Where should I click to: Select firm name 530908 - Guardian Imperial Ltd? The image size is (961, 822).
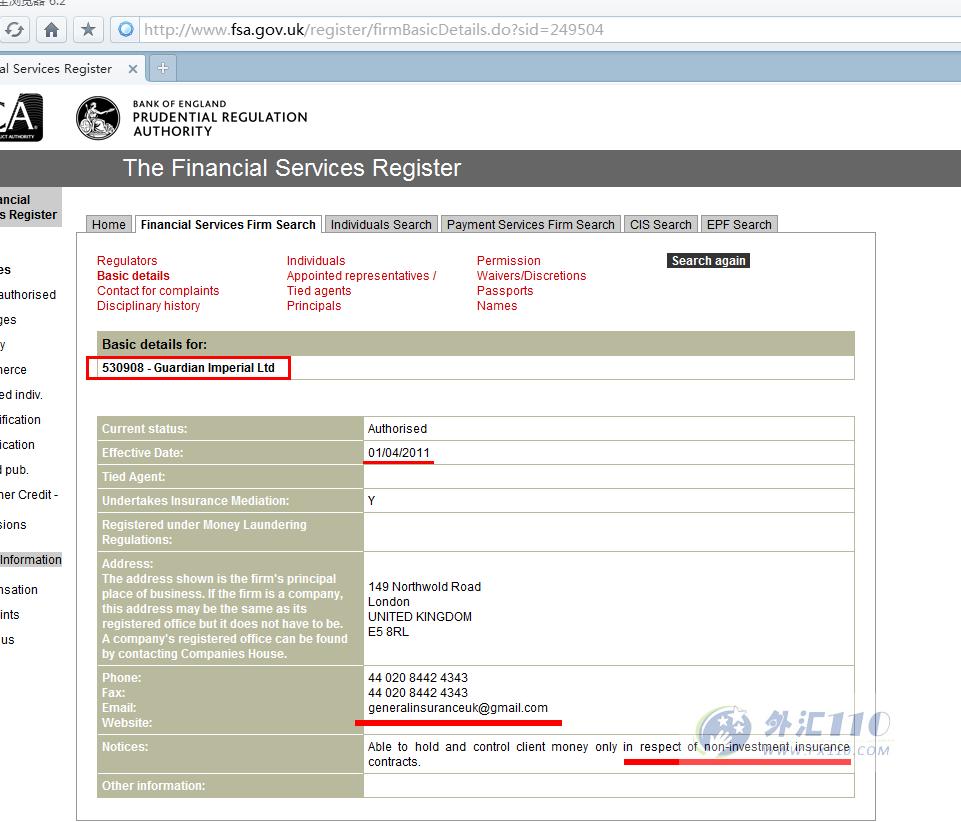coord(188,368)
